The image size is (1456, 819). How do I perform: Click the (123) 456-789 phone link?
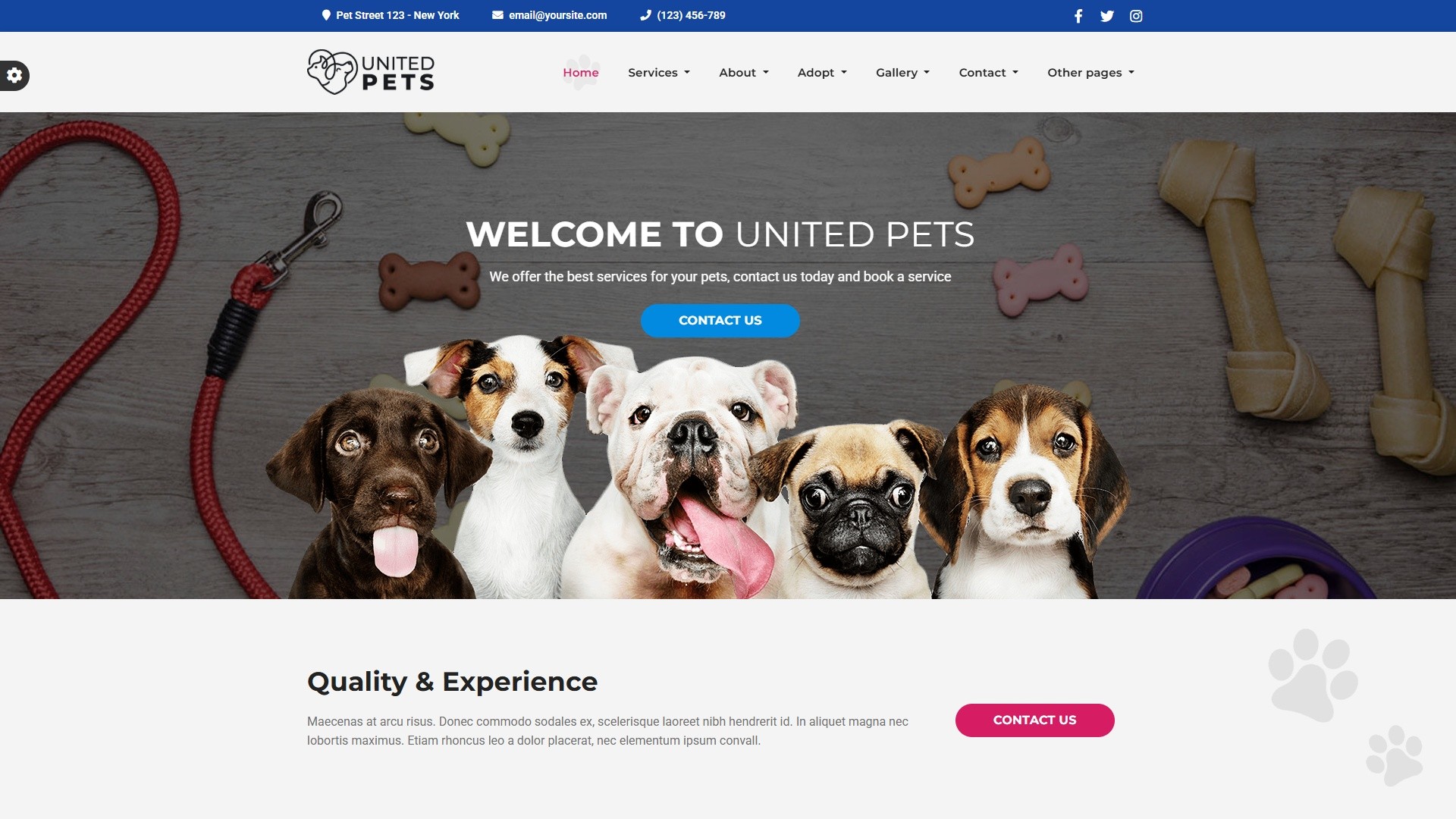(x=691, y=15)
